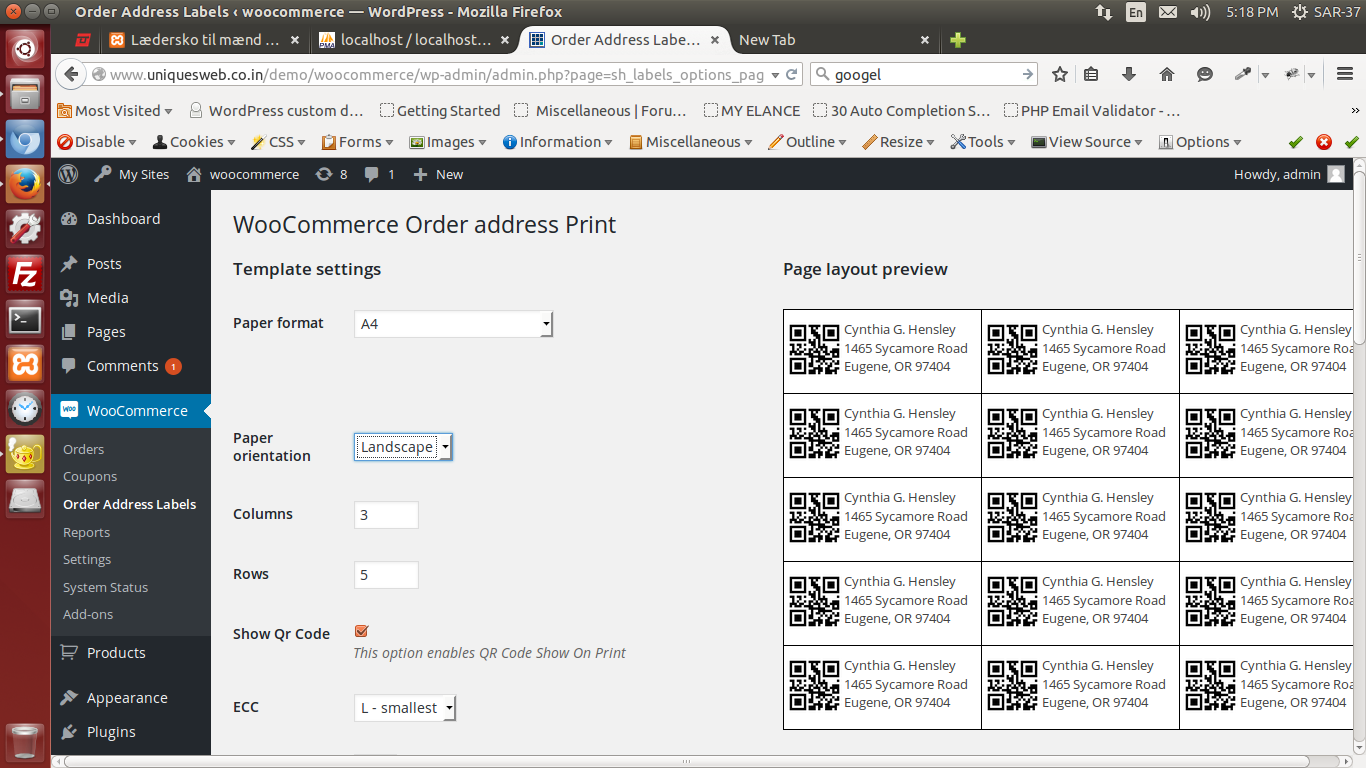1366x768 pixels.
Task: Open the Posts admin menu item
Action: pyautogui.click(x=131, y=264)
